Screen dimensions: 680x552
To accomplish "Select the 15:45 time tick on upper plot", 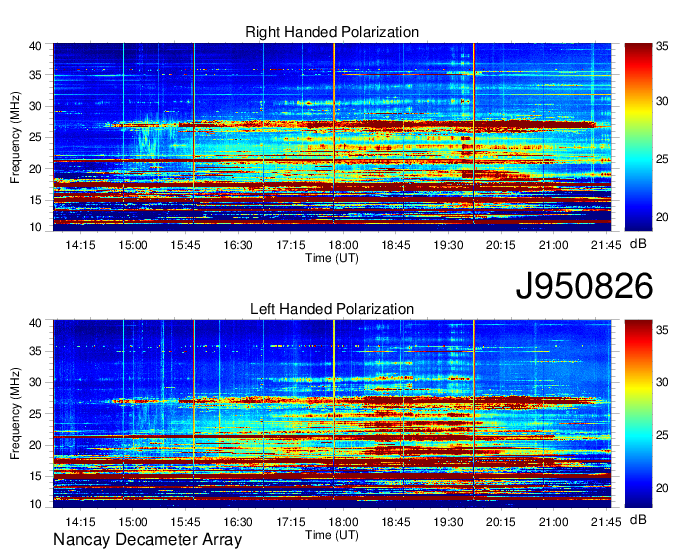I will coord(185,245).
